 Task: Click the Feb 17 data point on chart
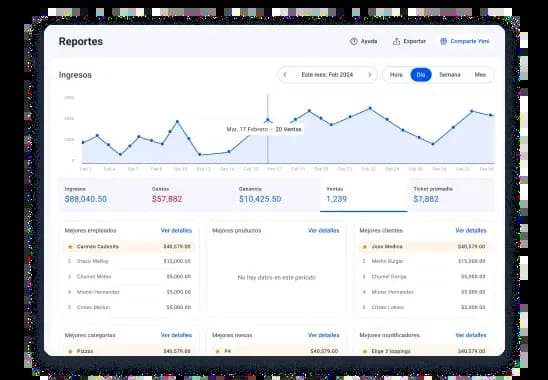[268, 120]
